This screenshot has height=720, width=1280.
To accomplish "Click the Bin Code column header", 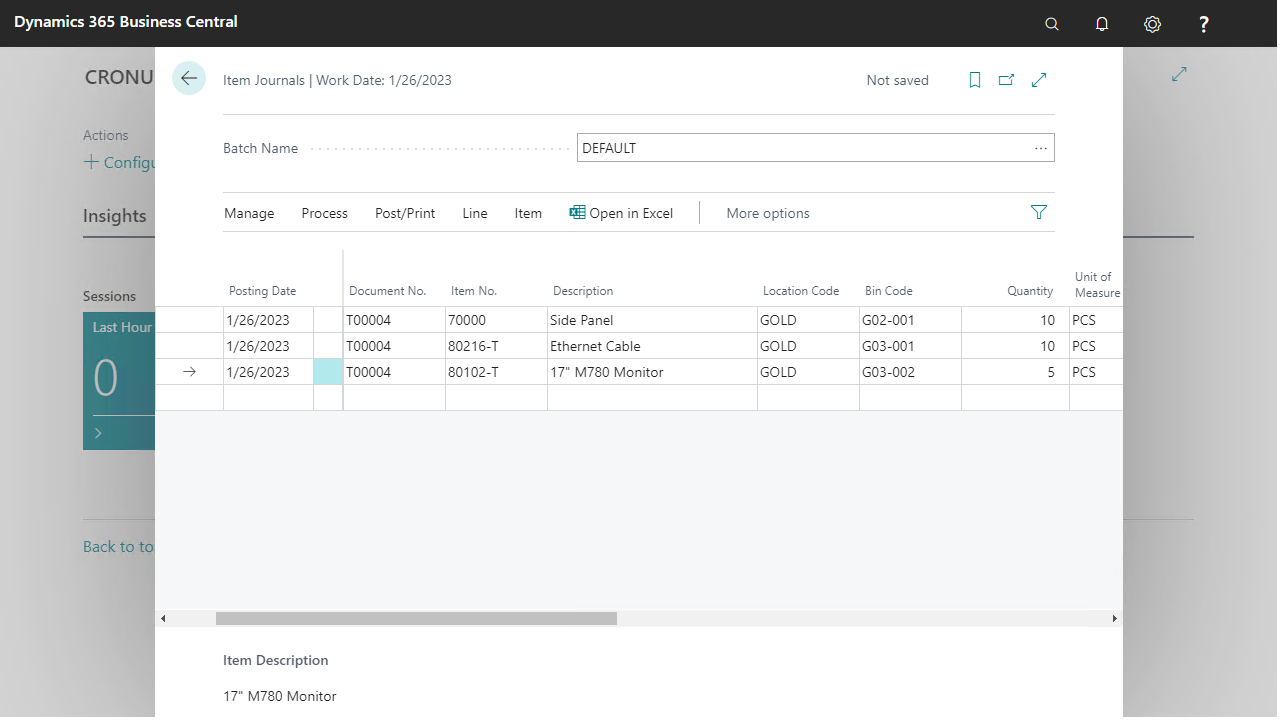I will (x=889, y=291).
